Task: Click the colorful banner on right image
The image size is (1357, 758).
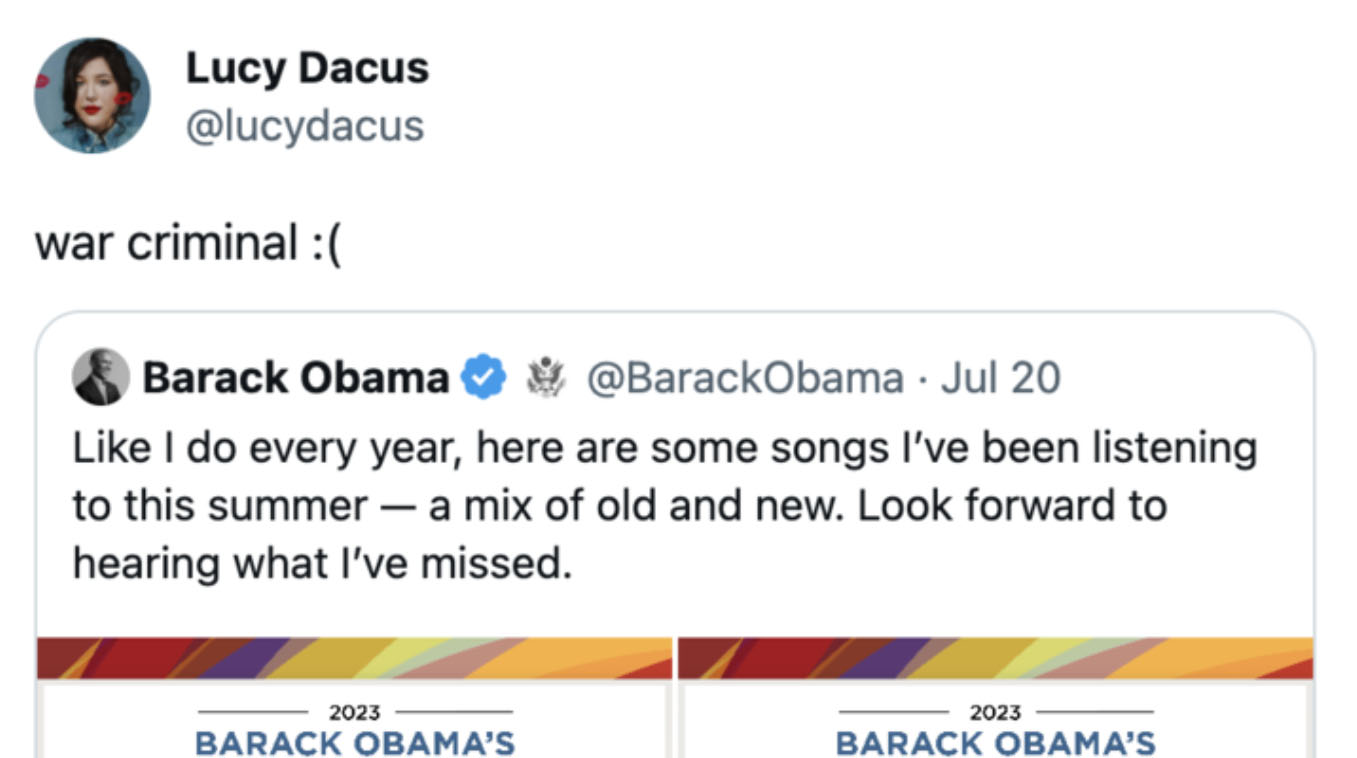Action: click(x=995, y=658)
